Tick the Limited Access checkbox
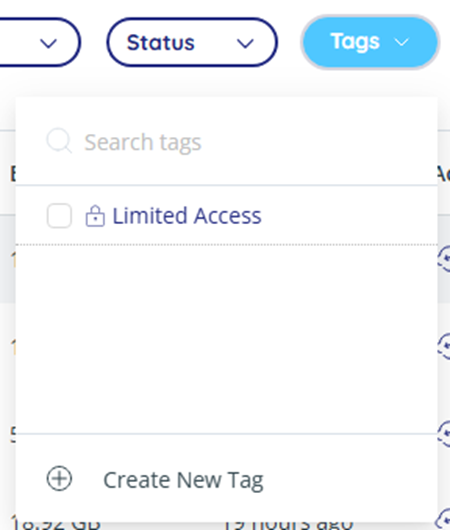The image size is (450, 530). (x=59, y=216)
